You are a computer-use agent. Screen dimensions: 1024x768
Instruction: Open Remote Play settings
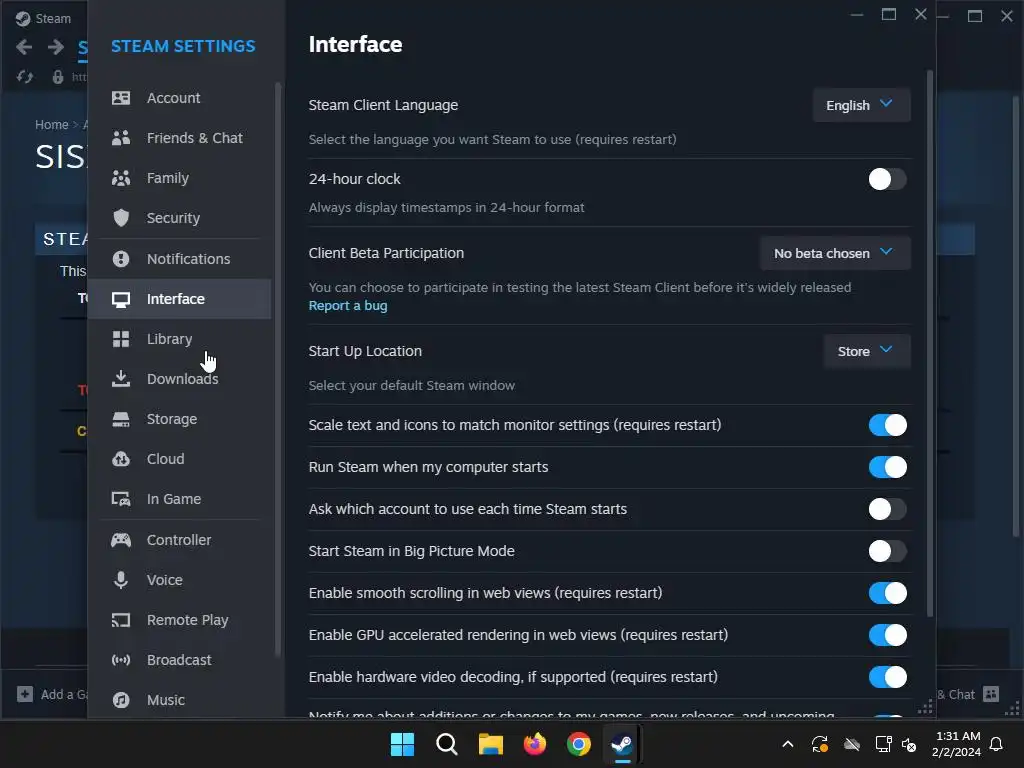tap(180, 620)
